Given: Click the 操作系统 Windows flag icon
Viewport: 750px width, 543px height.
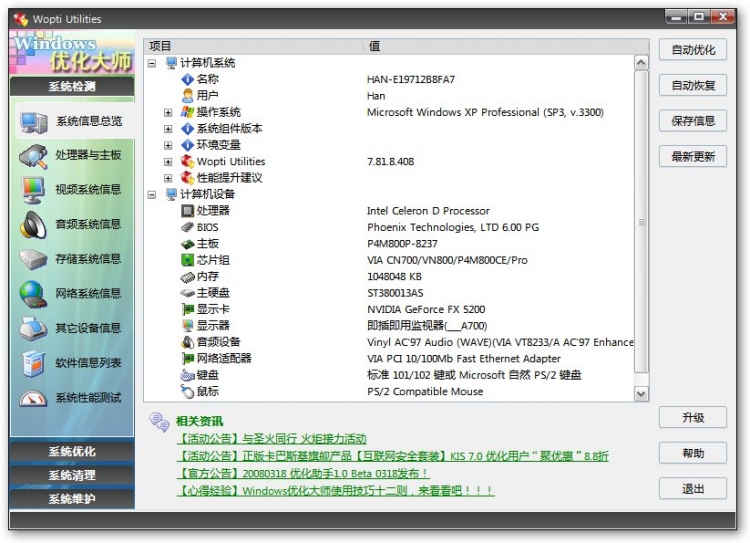Looking at the screenshot, I should tap(187, 112).
